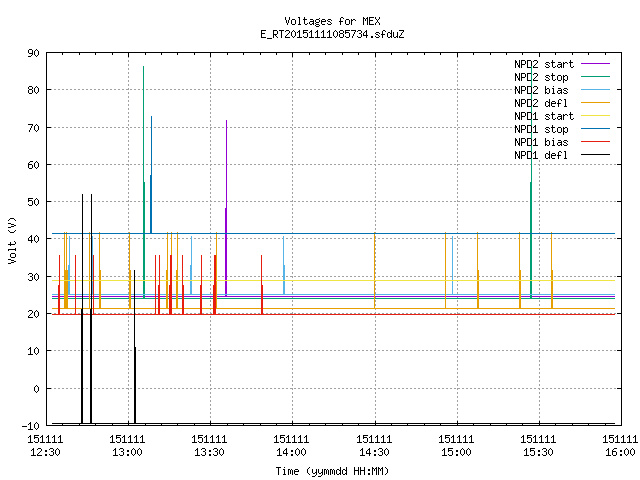Click the chart title 'Voltages for MEX'

point(332,21)
